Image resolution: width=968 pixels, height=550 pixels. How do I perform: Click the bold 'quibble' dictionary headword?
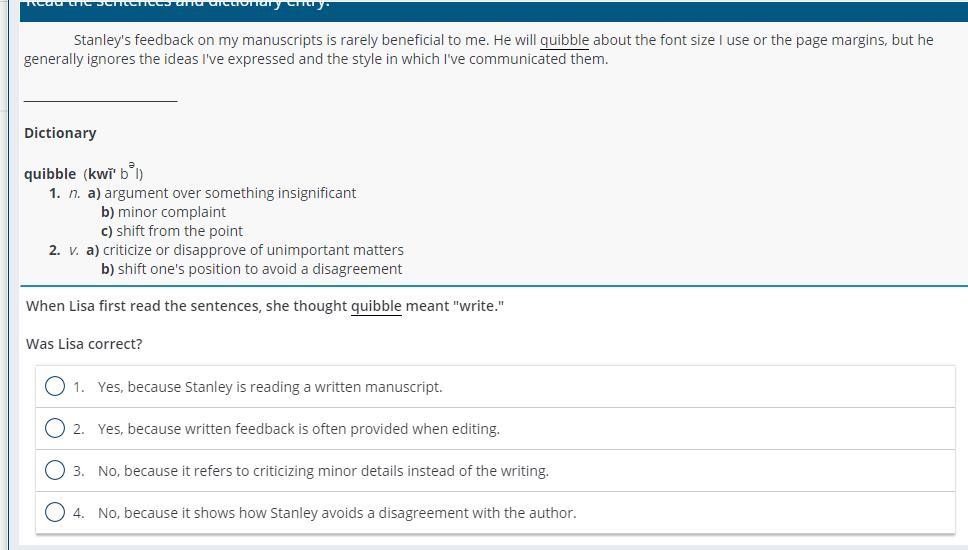coord(50,174)
